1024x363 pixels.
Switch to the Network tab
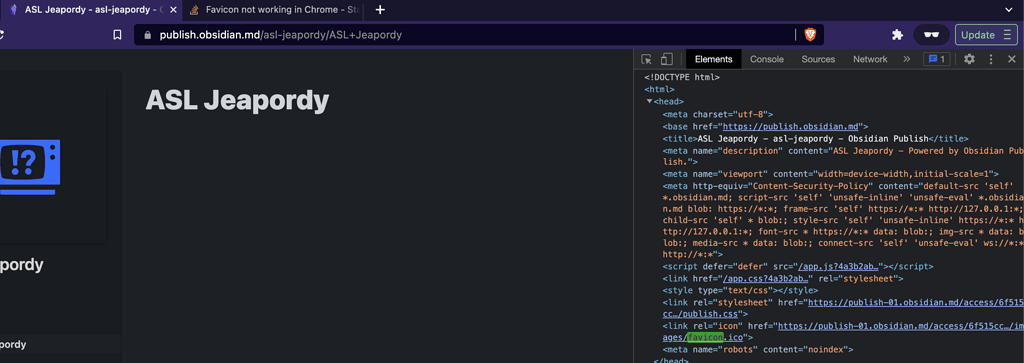(x=870, y=59)
